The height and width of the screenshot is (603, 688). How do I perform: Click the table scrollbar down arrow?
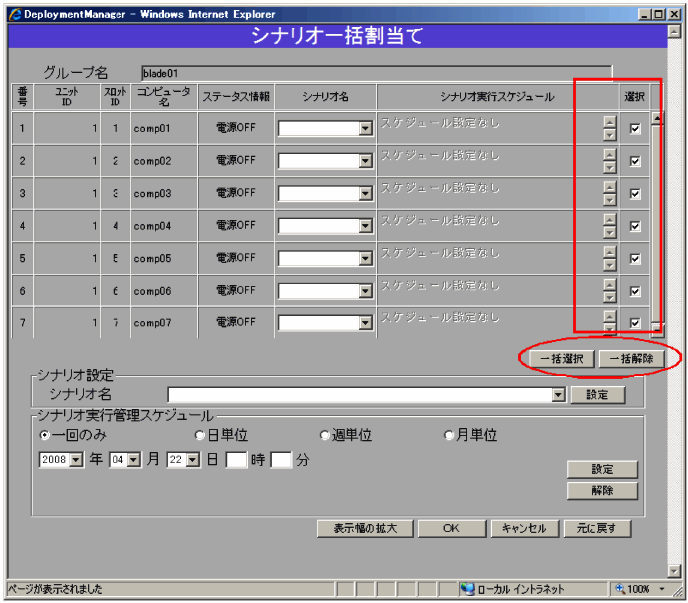[657, 329]
